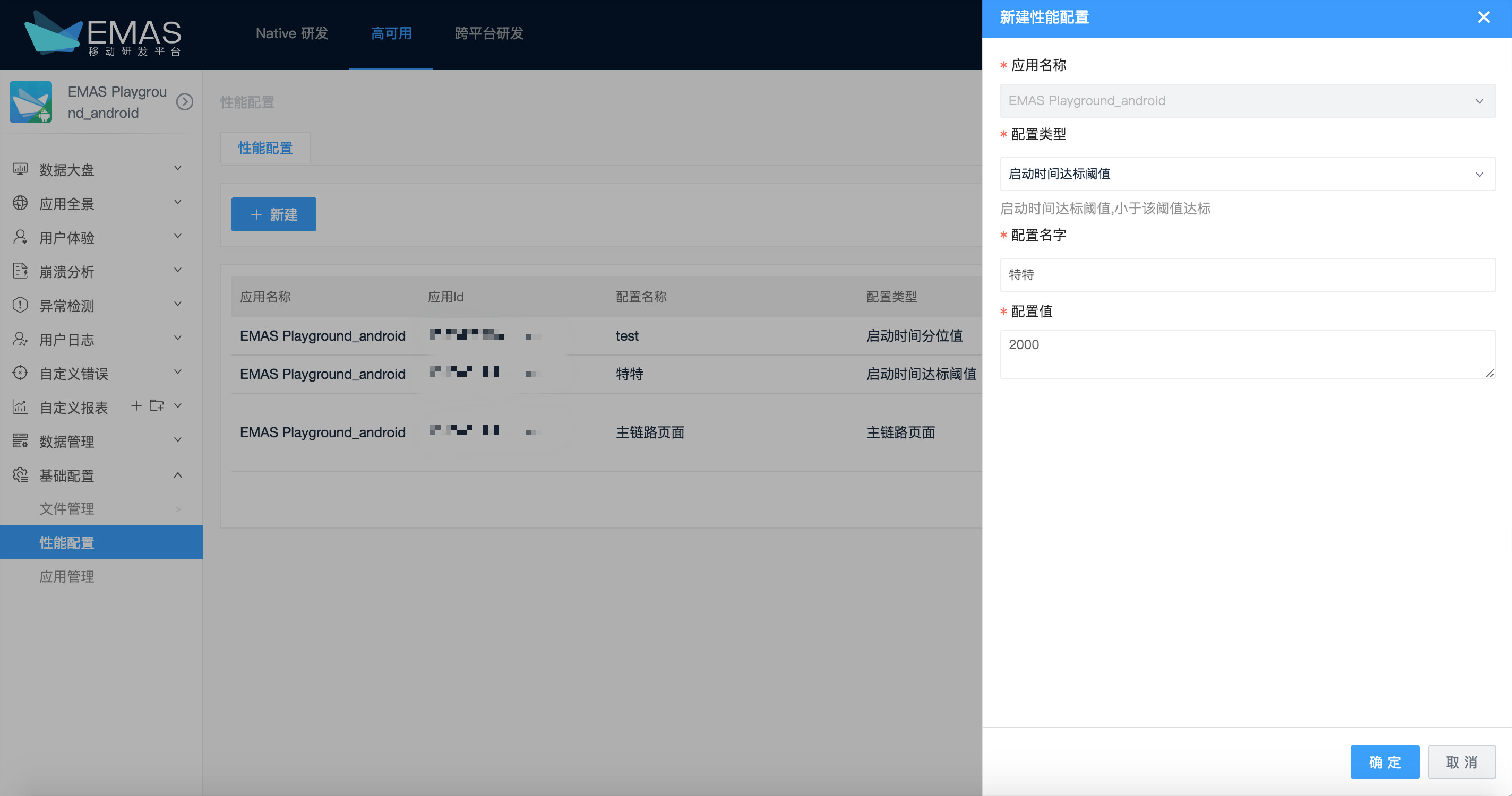Image resolution: width=1512 pixels, height=796 pixels.
Task: Click the 自定义报表 chart icon
Action: 20,407
